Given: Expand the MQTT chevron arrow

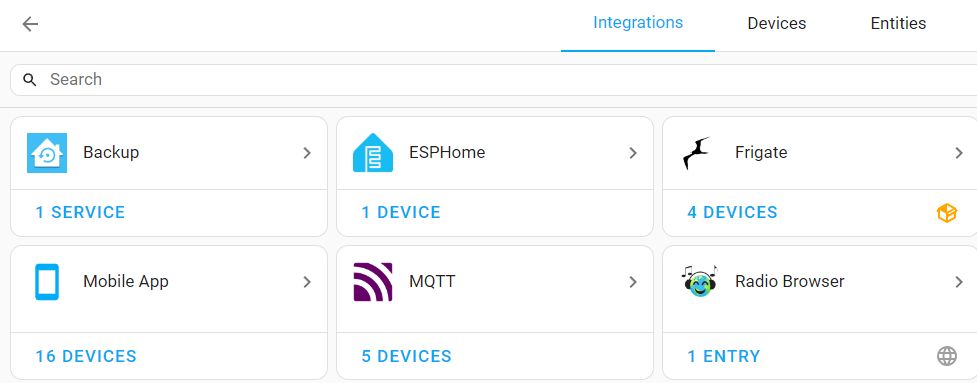Looking at the screenshot, I should pos(632,282).
